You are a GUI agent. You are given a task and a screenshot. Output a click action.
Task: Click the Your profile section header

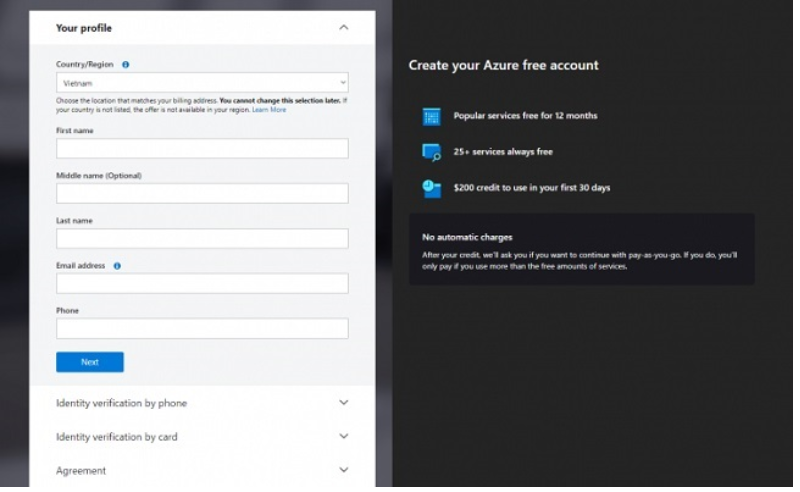[x=84, y=28]
